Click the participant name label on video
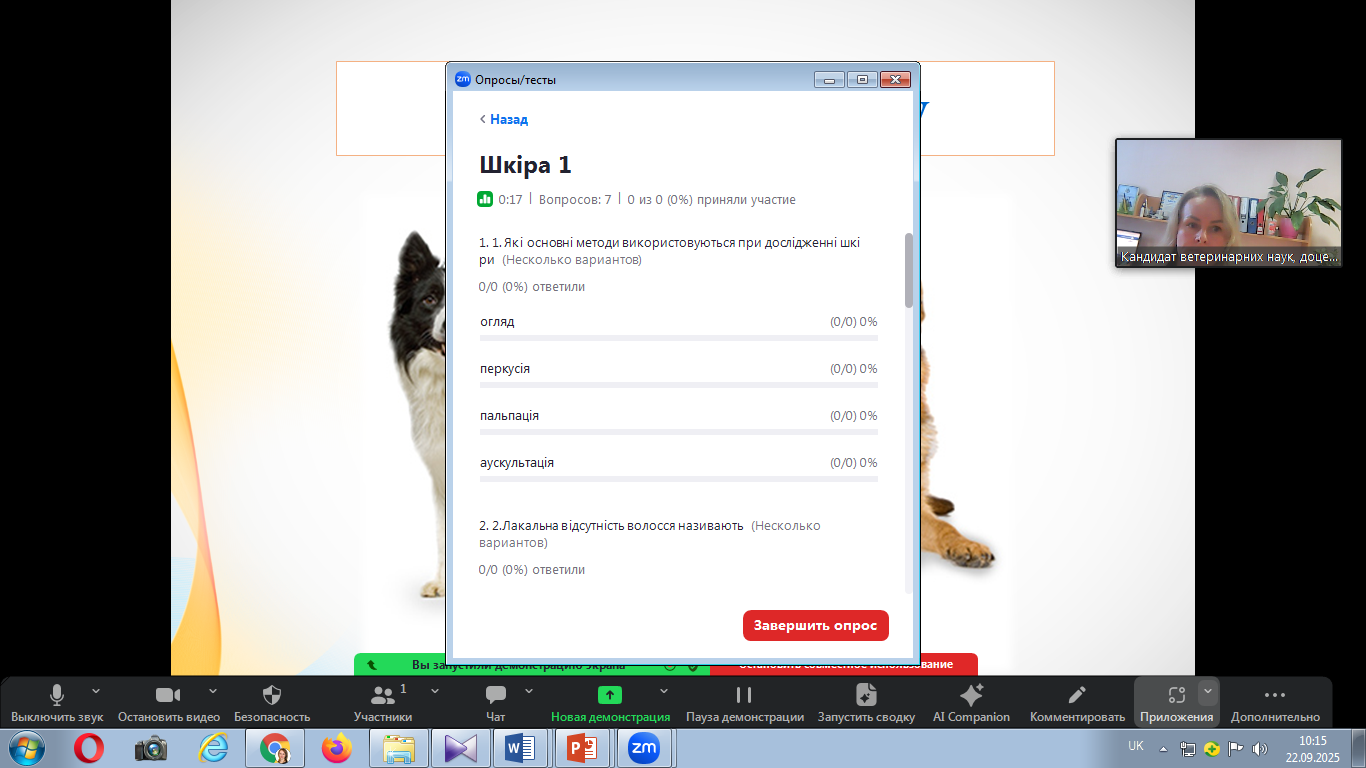This screenshot has height=768, width=1366. pyautogui.click(x=1228, y=257)
